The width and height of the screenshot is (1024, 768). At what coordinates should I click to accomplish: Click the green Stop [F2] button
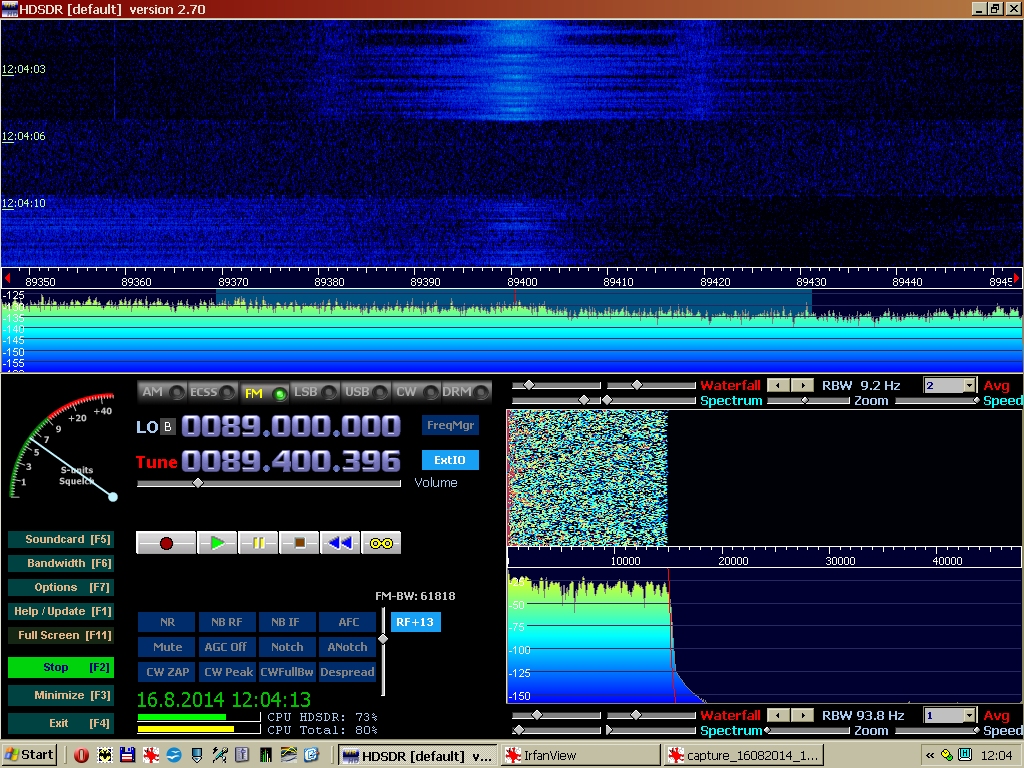tap(61, 667)
